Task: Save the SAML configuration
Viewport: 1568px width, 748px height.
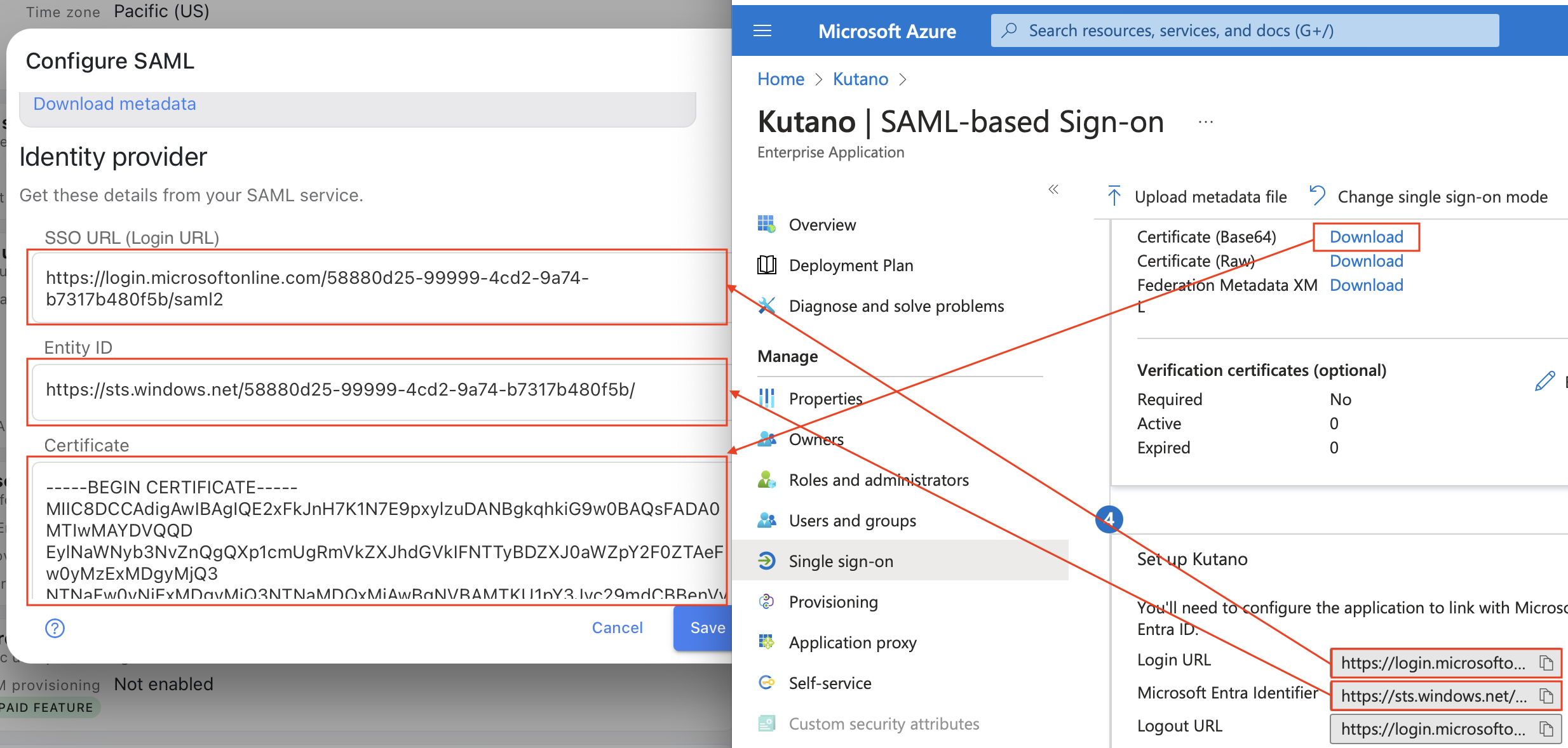Action: click(704, 628)
